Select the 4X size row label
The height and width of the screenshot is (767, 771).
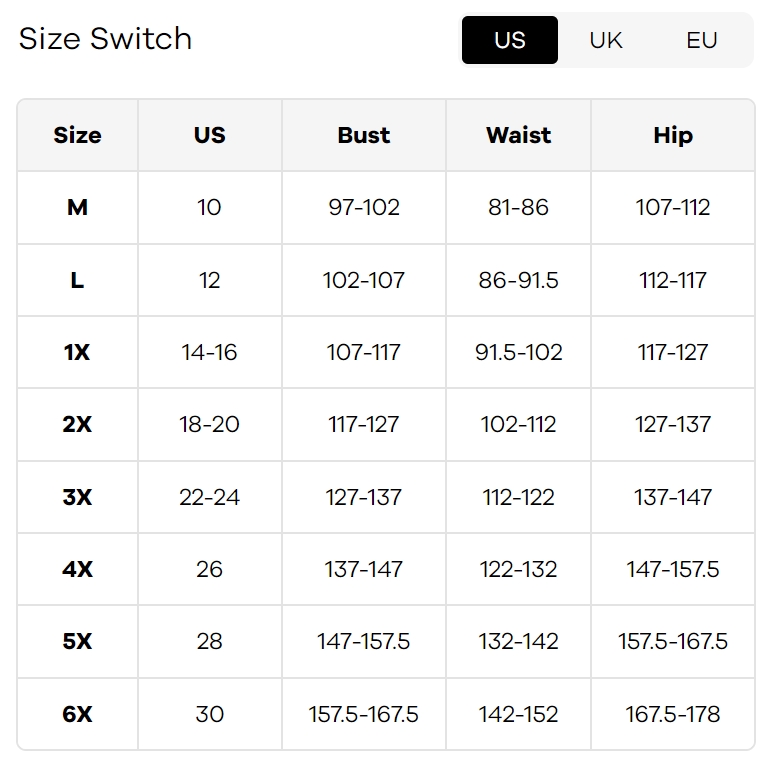tap(77, 569)
